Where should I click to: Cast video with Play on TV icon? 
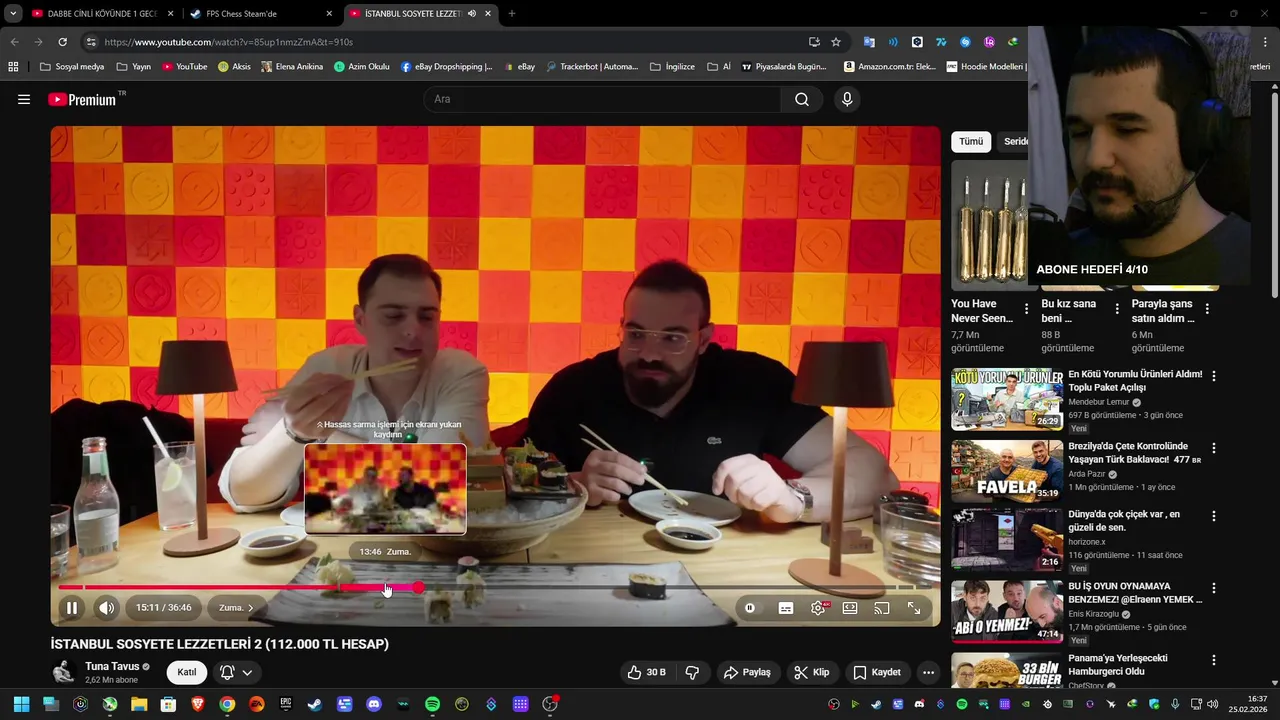pyautogui.click(x=882, y=608)
